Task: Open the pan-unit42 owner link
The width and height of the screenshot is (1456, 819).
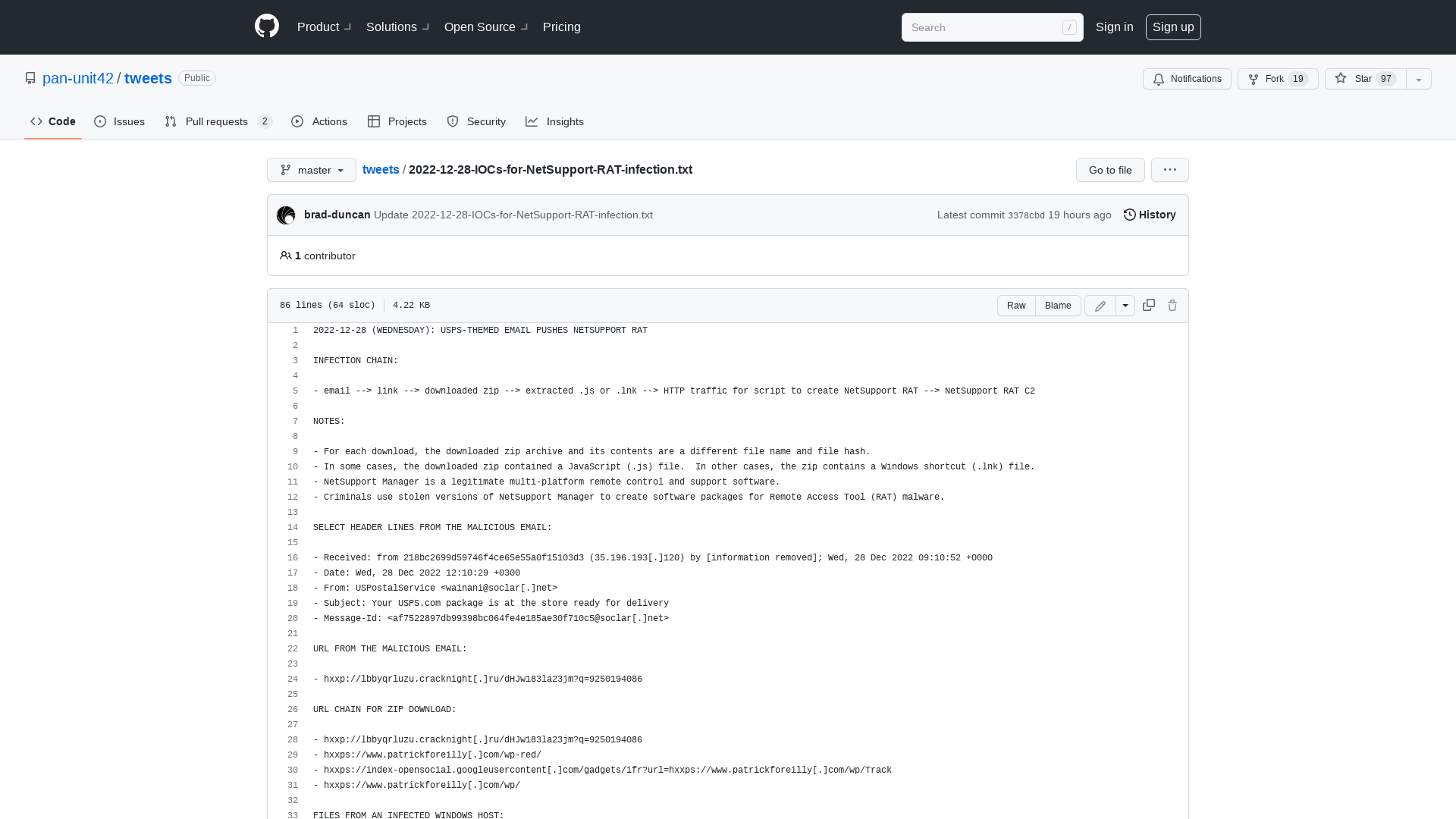Action: coord(78,78)
